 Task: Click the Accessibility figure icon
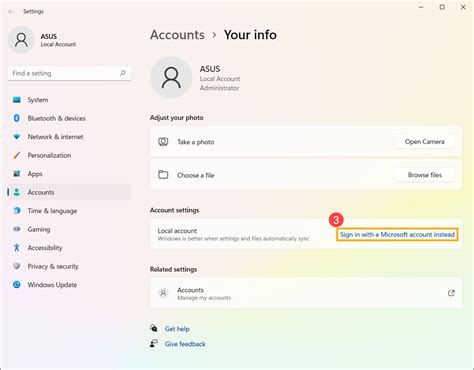(17, 247)
